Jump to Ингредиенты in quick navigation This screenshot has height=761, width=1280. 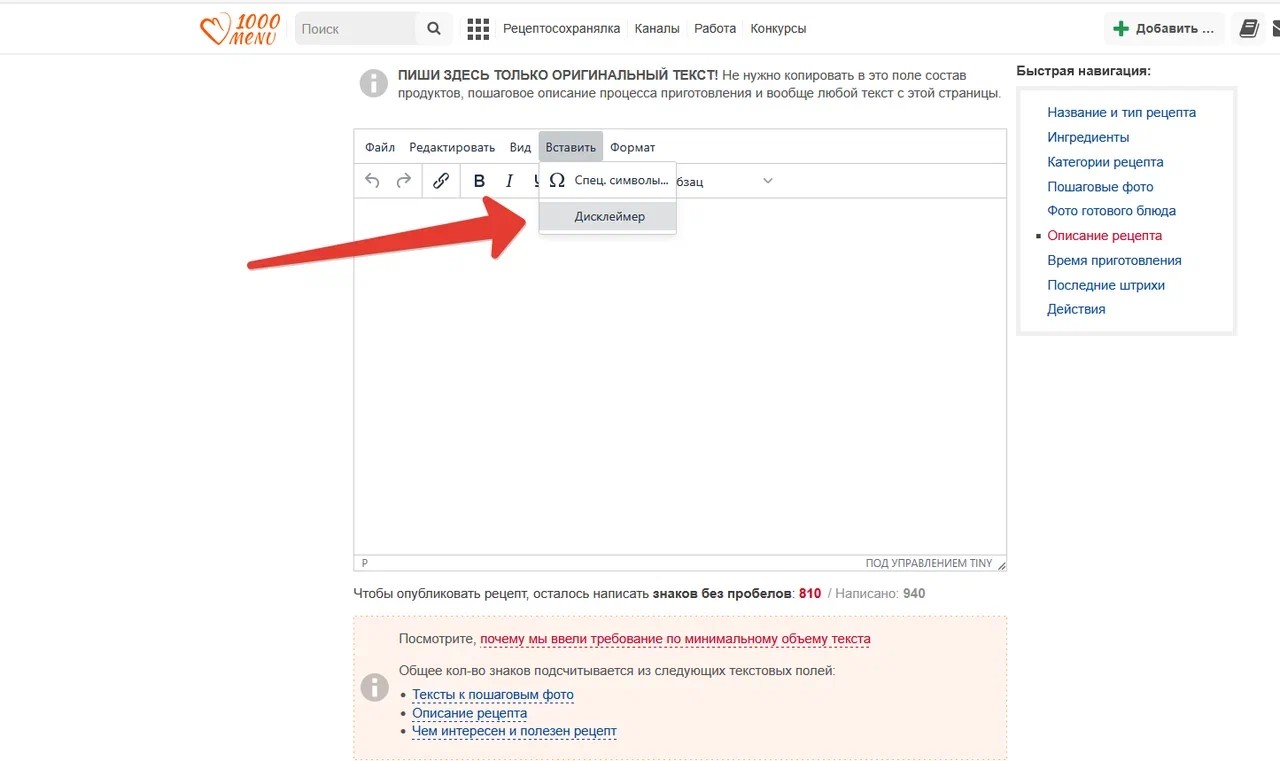click(x=1088, y=137)
